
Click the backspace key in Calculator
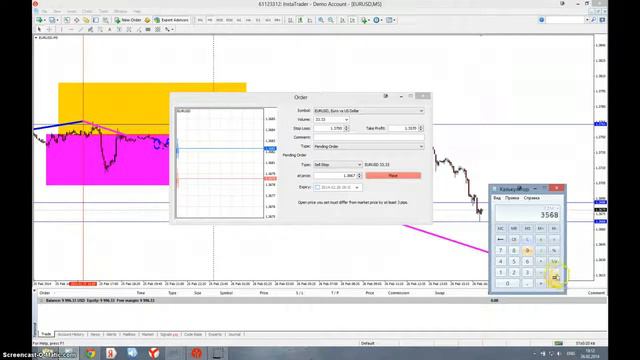click(500, 239)
